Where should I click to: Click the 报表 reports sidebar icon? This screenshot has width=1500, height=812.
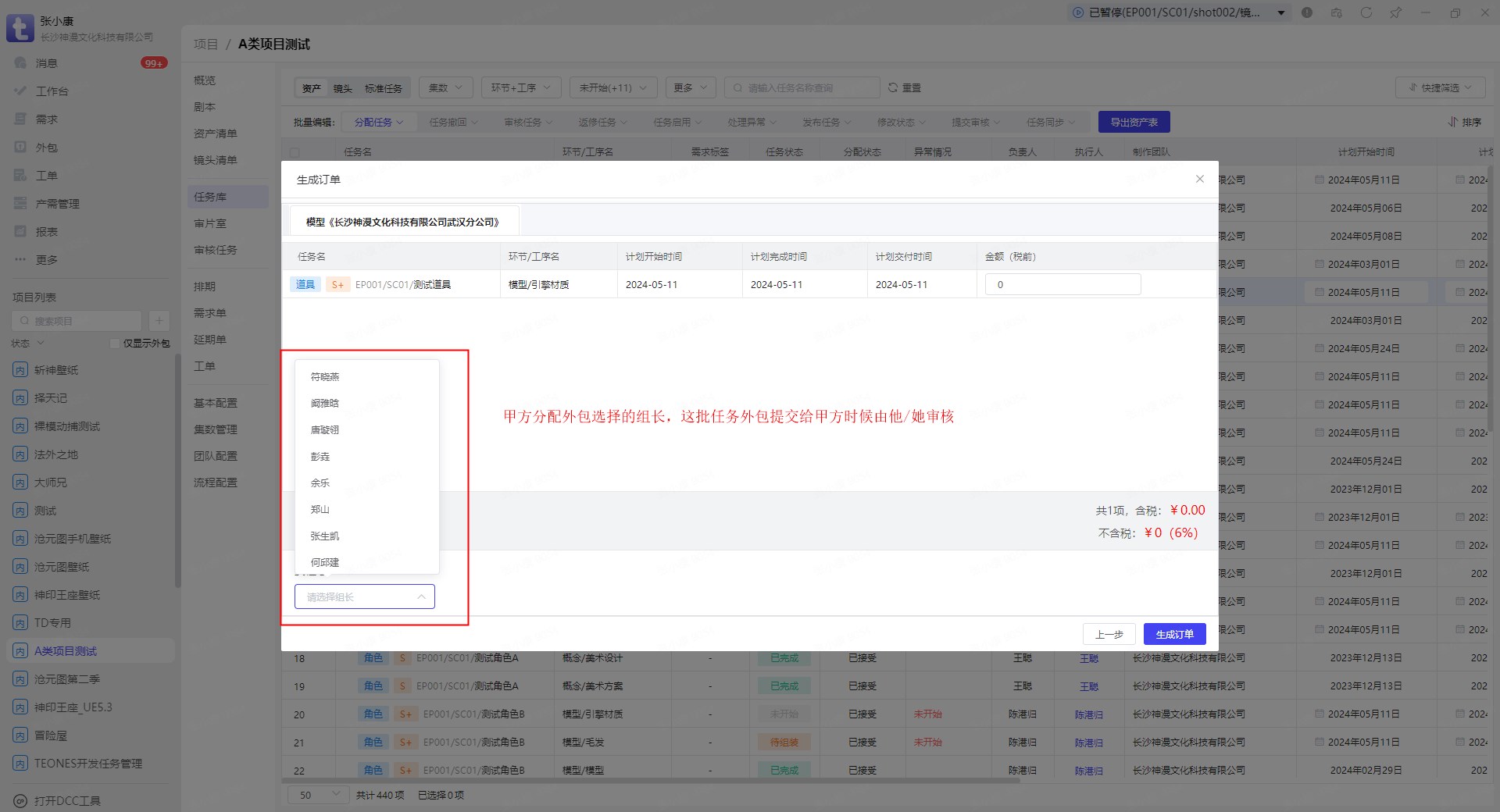[21, 232]
